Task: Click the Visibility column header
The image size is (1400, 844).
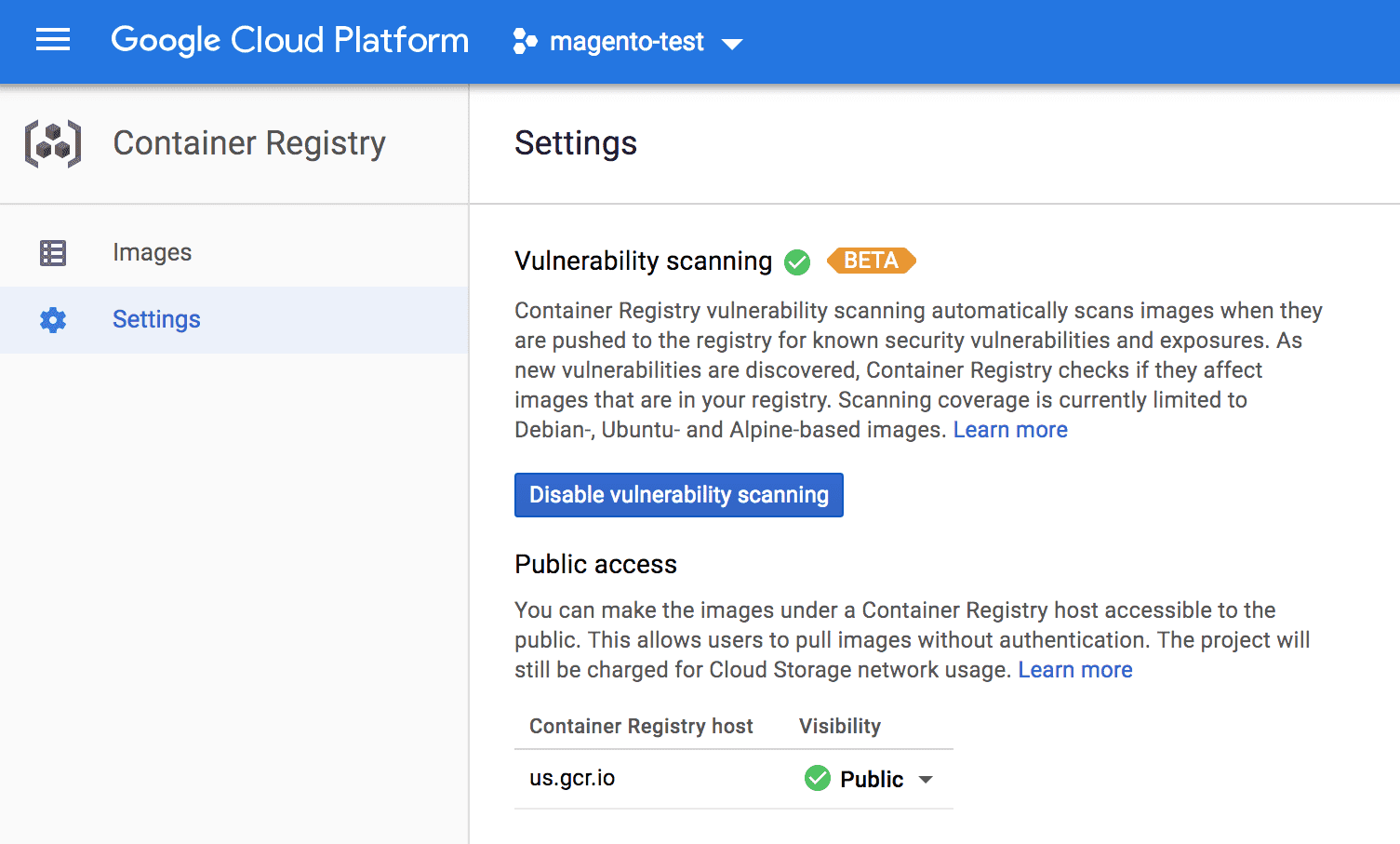Action: click(x=840, y=727)
